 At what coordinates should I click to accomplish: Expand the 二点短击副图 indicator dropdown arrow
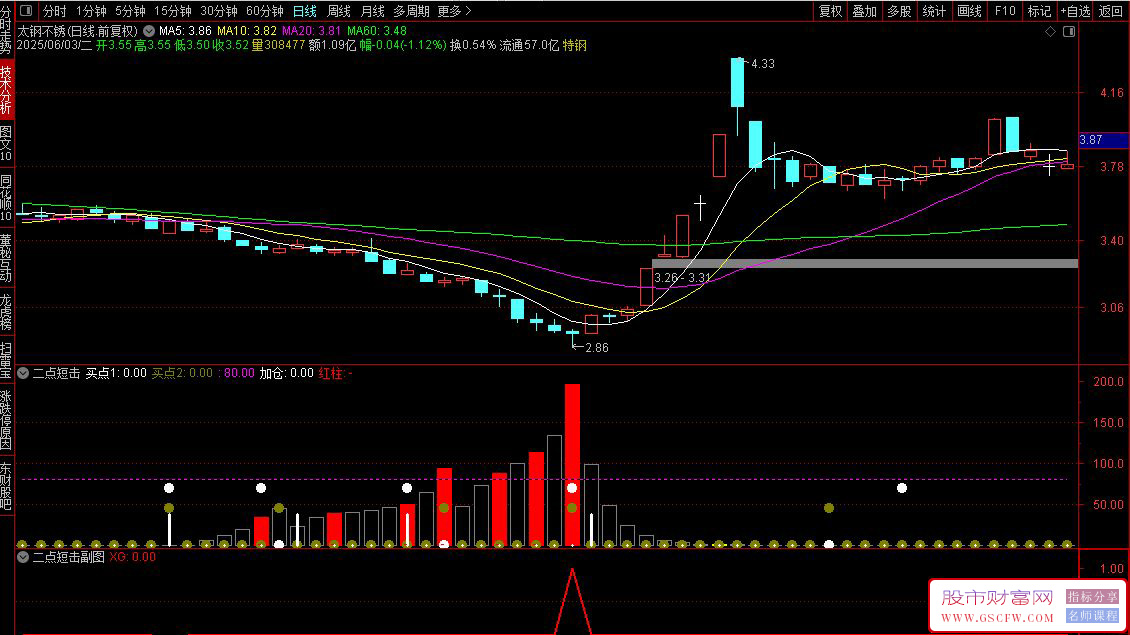23,557
